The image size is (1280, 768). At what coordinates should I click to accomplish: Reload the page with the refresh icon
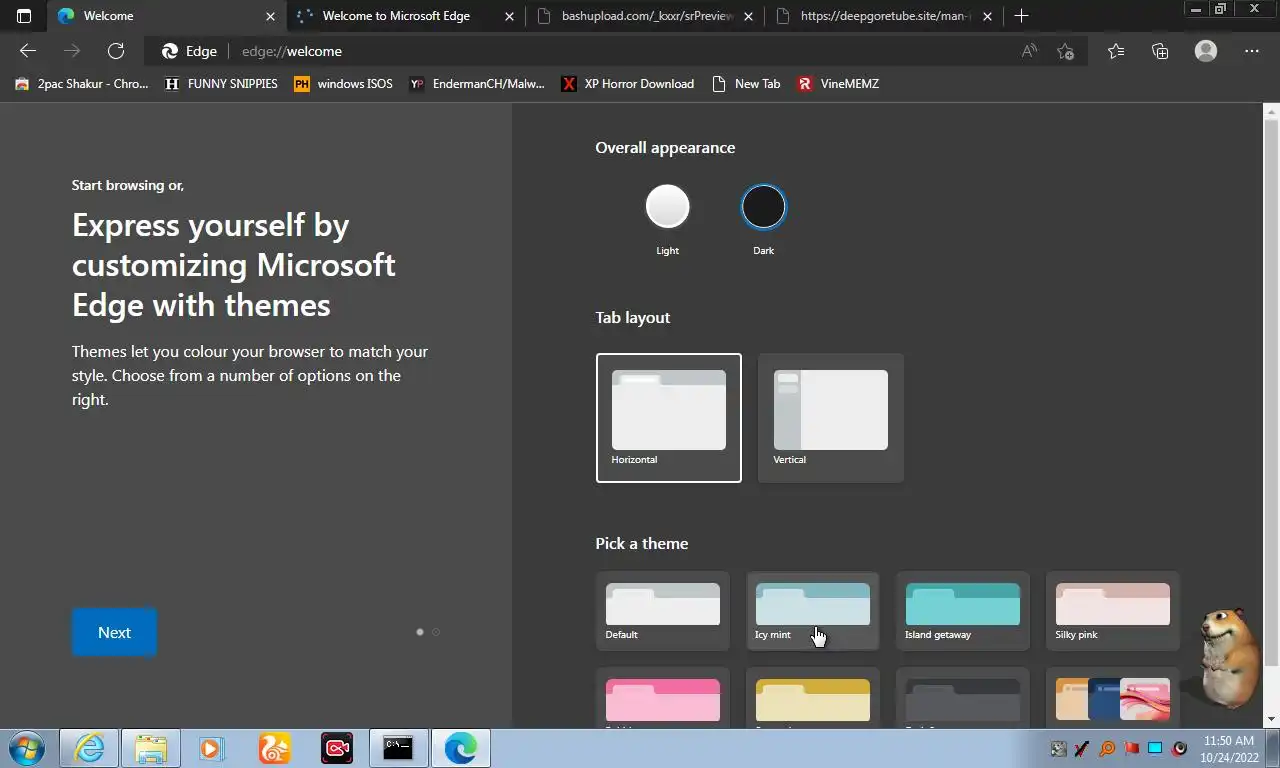(116, 51)
